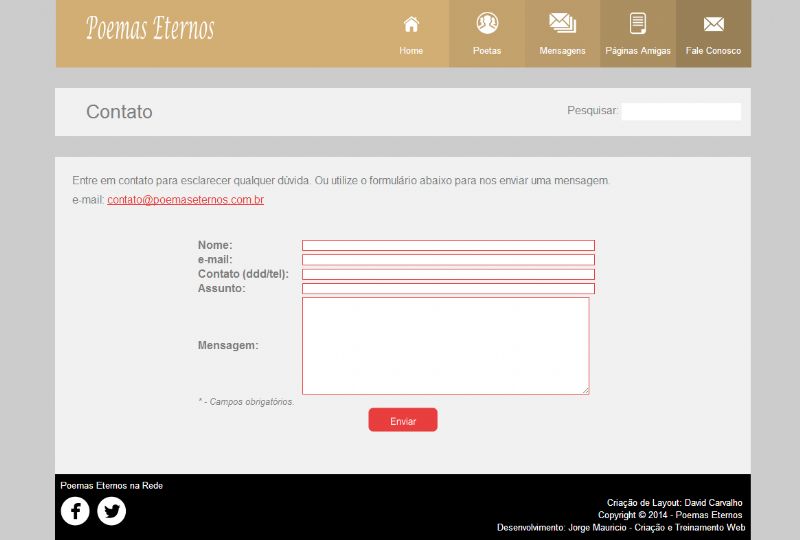Click the Contato page heading

119,112
